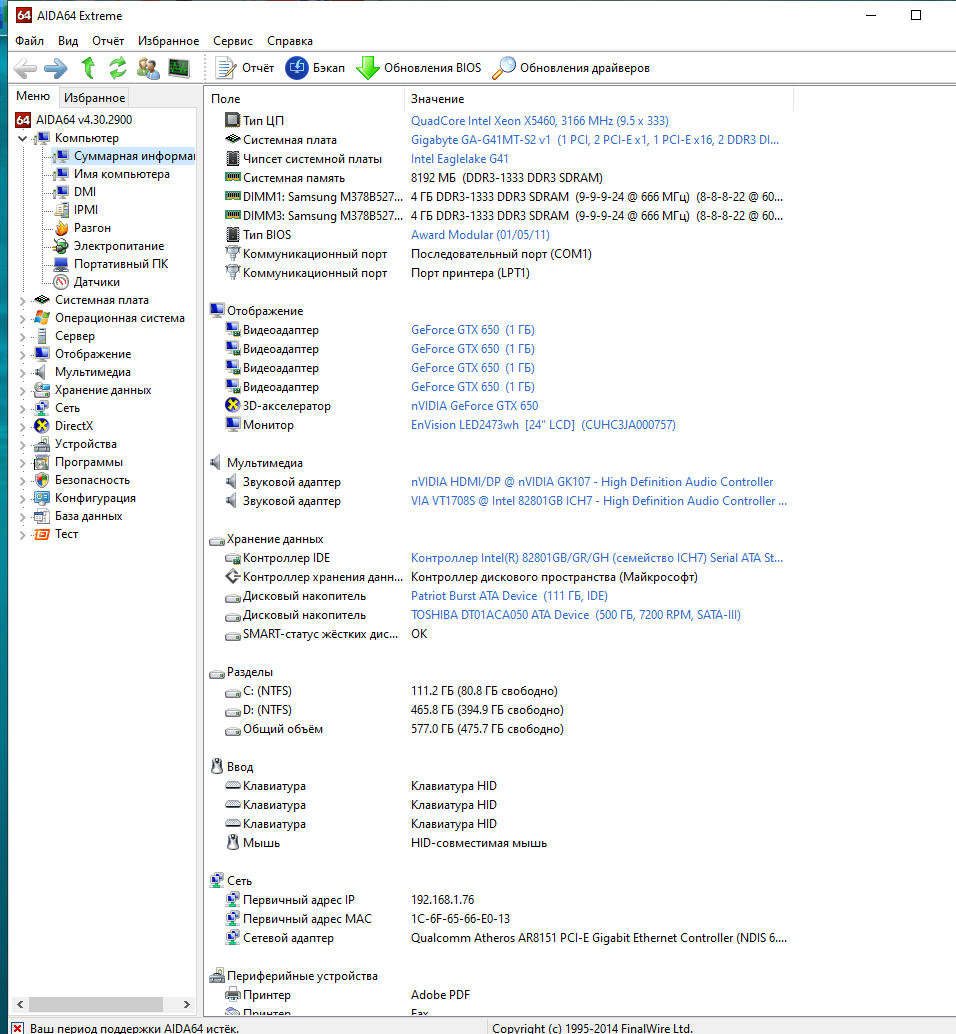Expand the Системная плата tree node
Image resolution: width=956 pixels, height=1034 pixels.
[x=23, y=300]
